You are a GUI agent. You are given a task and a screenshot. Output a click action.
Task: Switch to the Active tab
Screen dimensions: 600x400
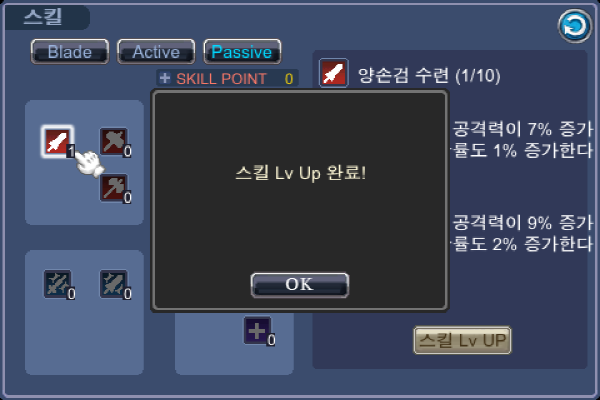tap(156, 52)
